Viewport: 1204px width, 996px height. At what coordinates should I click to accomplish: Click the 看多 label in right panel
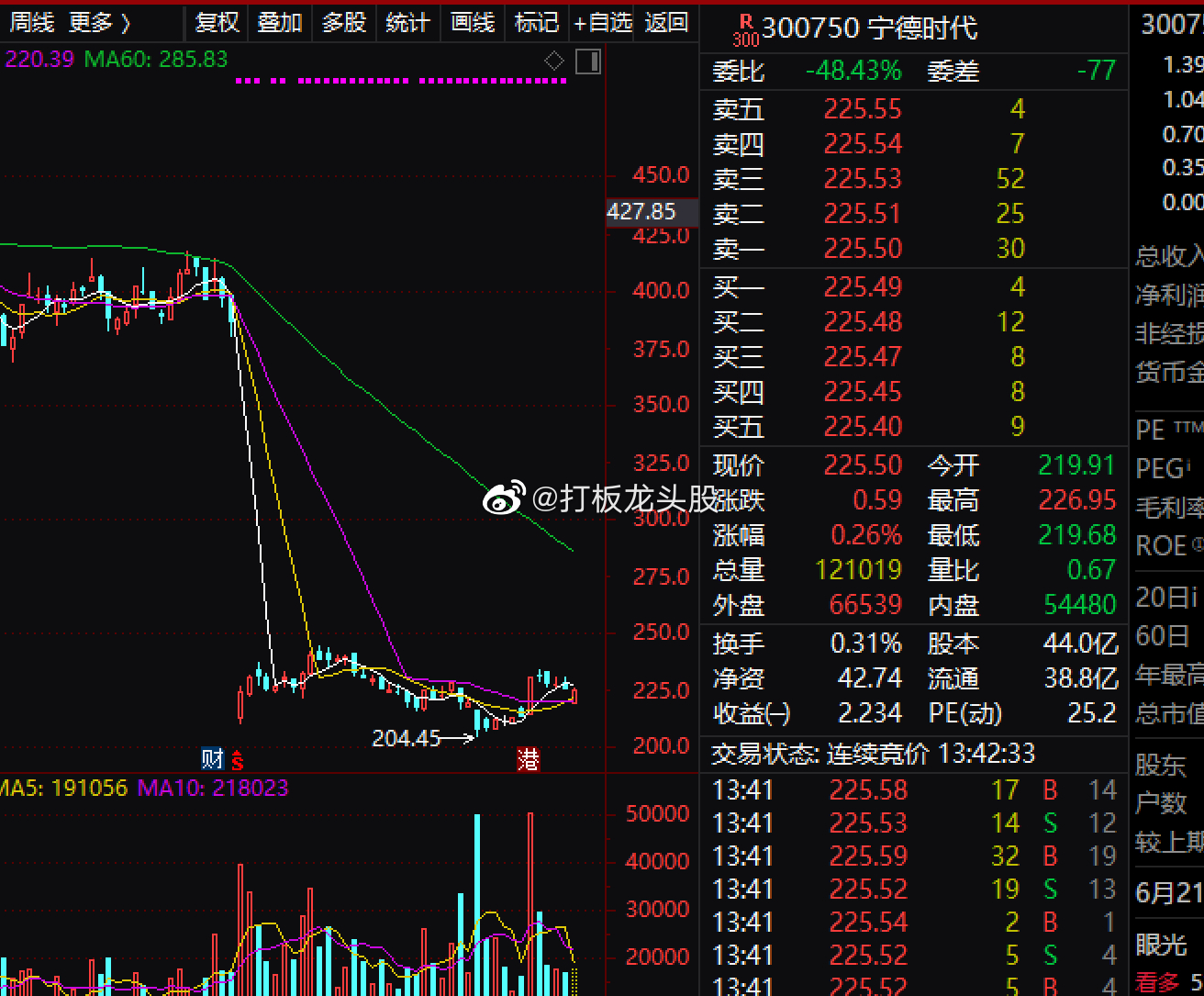tap(1157, 982)
